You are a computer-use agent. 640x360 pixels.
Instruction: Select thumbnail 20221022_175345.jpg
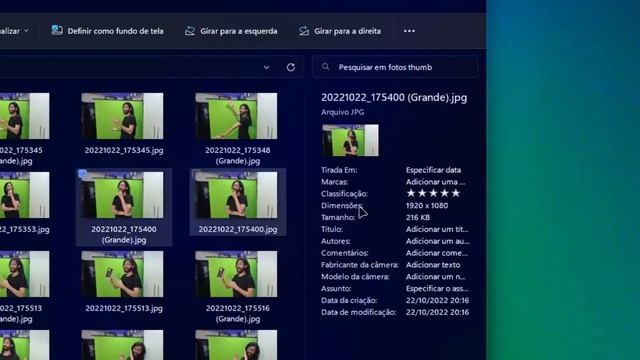click(122, 116)
